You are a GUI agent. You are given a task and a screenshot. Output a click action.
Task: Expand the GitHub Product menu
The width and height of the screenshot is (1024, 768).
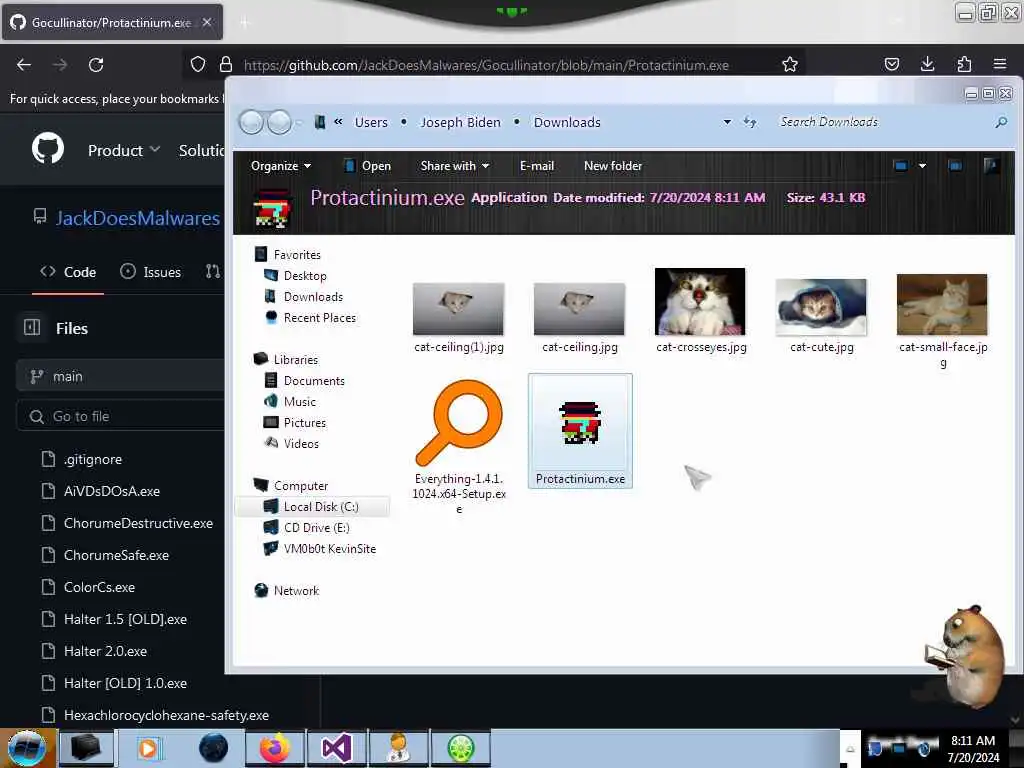[x=123, y=150]
